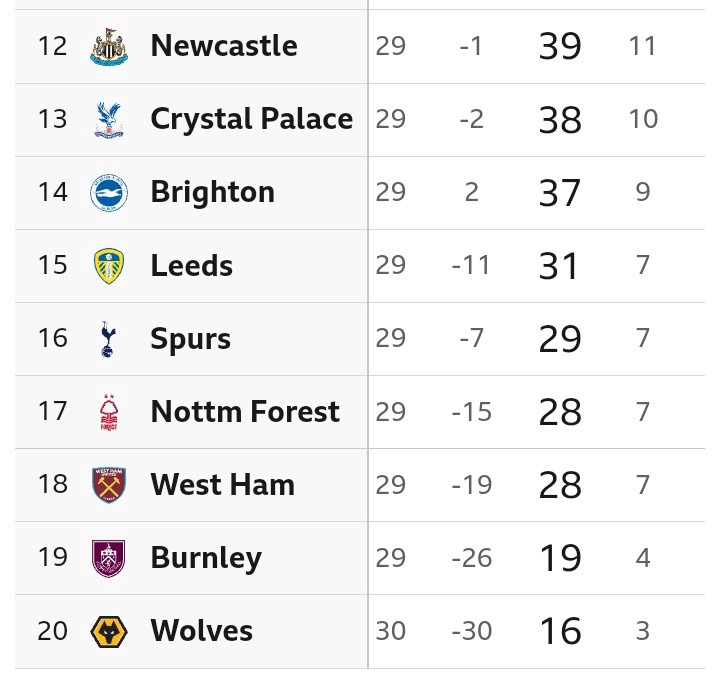720x675 pixels.
Task: Open the Spurs team link
Action: point(190,338)
